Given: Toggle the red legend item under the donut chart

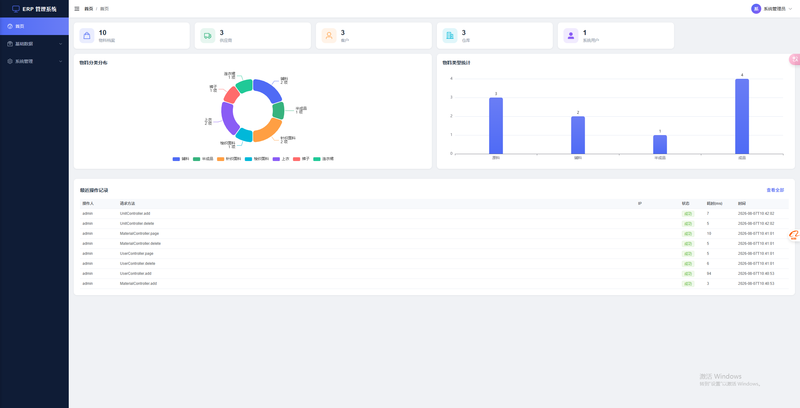Looking at the screenshot, I should click(x=301, y=159).
